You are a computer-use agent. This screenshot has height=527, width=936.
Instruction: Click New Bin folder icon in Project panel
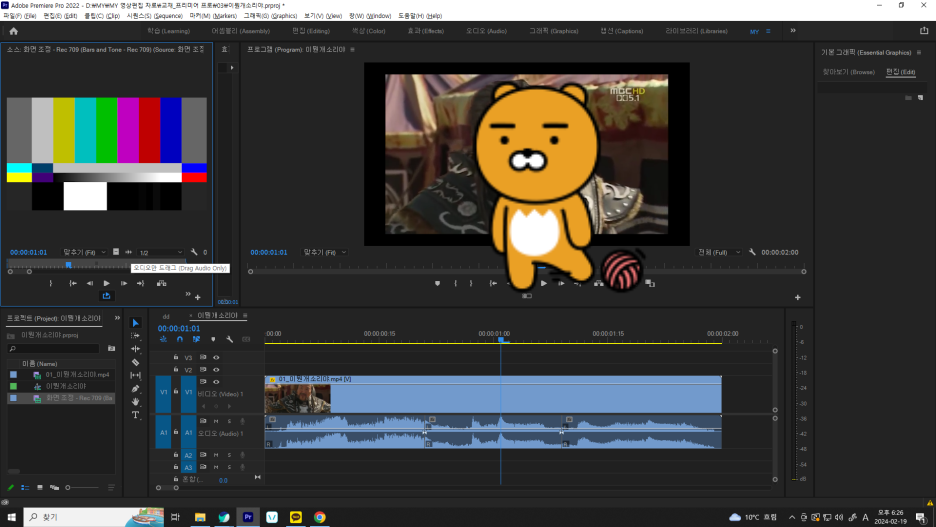click(112, 348)
